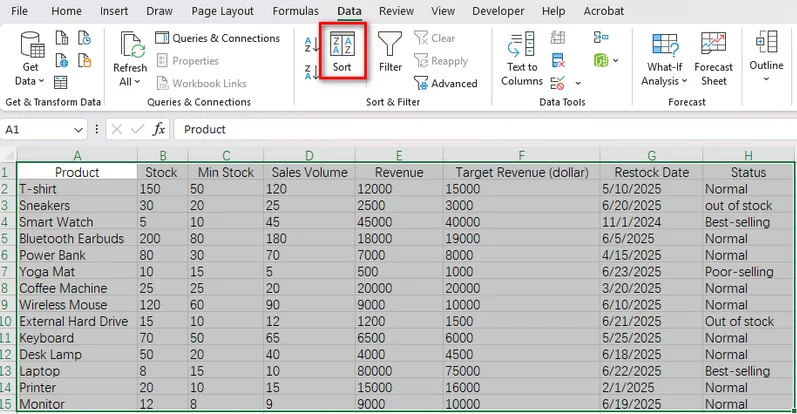797x414 pixels.
Task: Click the formula bar options dots
Action: point(97,130)
